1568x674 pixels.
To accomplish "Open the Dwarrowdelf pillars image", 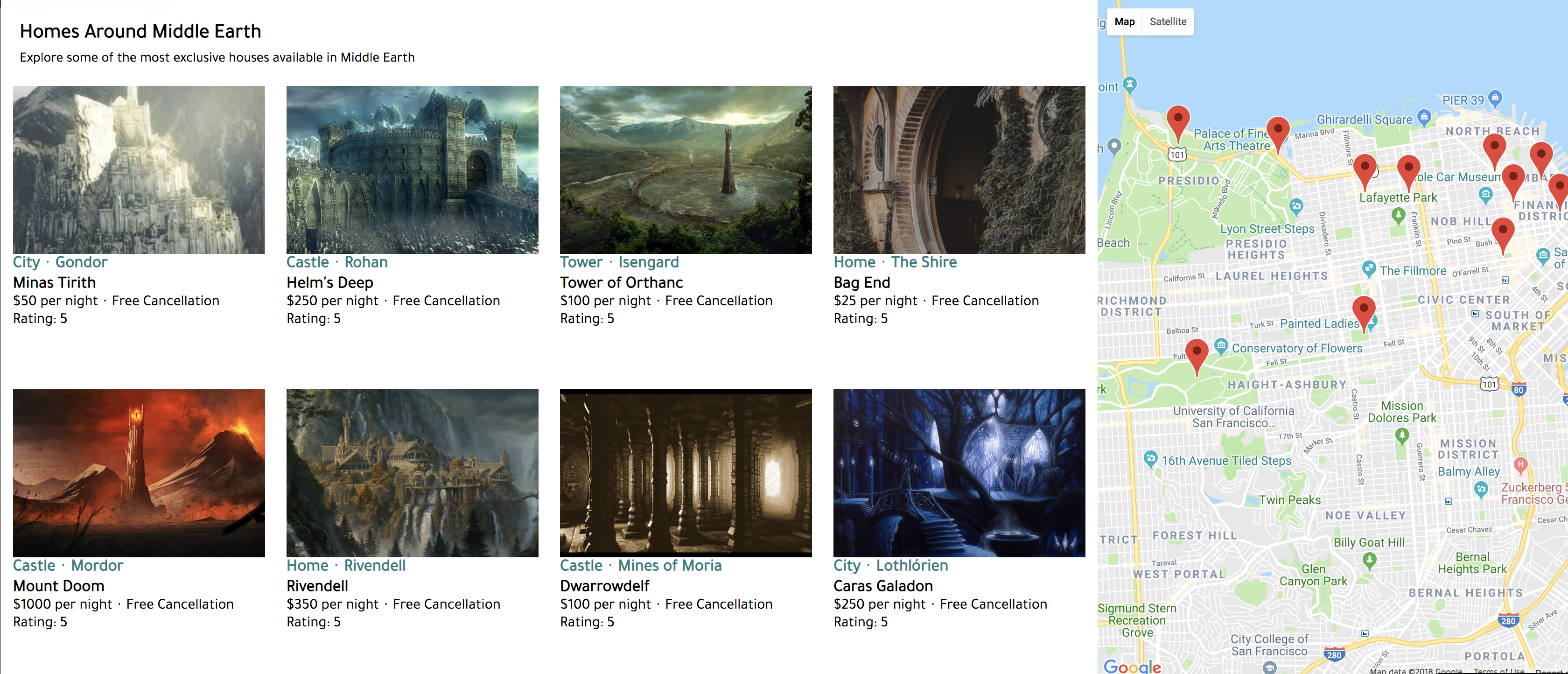I will (x=686, y=473).
